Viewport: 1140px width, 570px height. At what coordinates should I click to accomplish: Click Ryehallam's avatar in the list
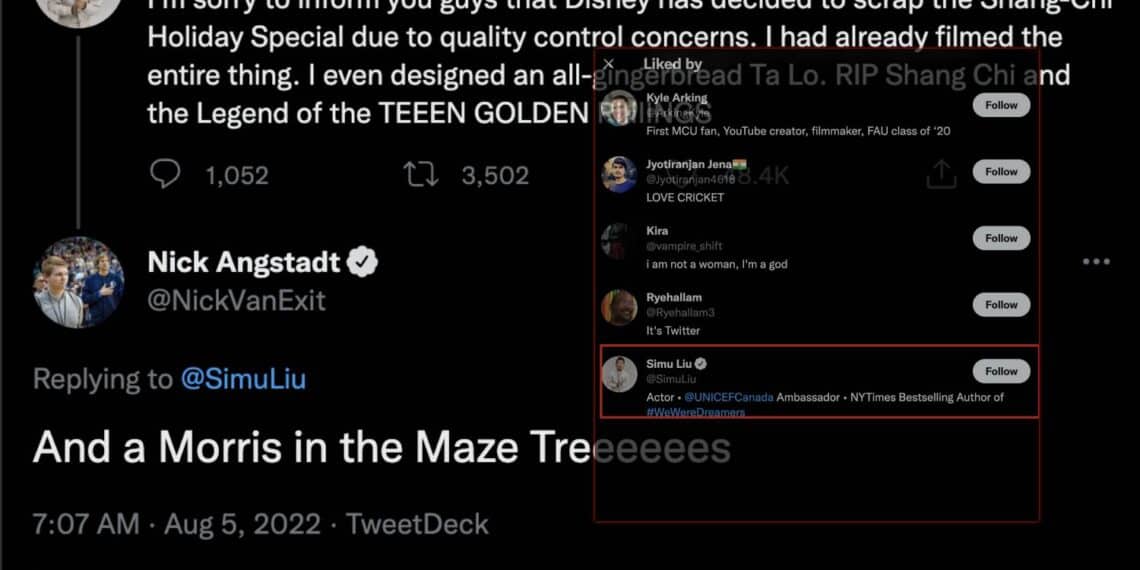[619, 307]
